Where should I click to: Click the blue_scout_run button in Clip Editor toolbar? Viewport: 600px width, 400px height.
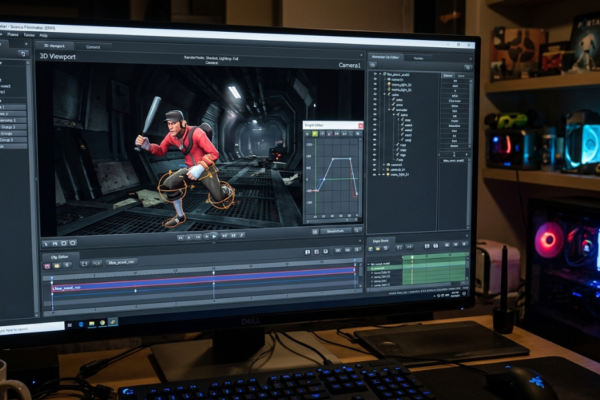pos(121,262)
